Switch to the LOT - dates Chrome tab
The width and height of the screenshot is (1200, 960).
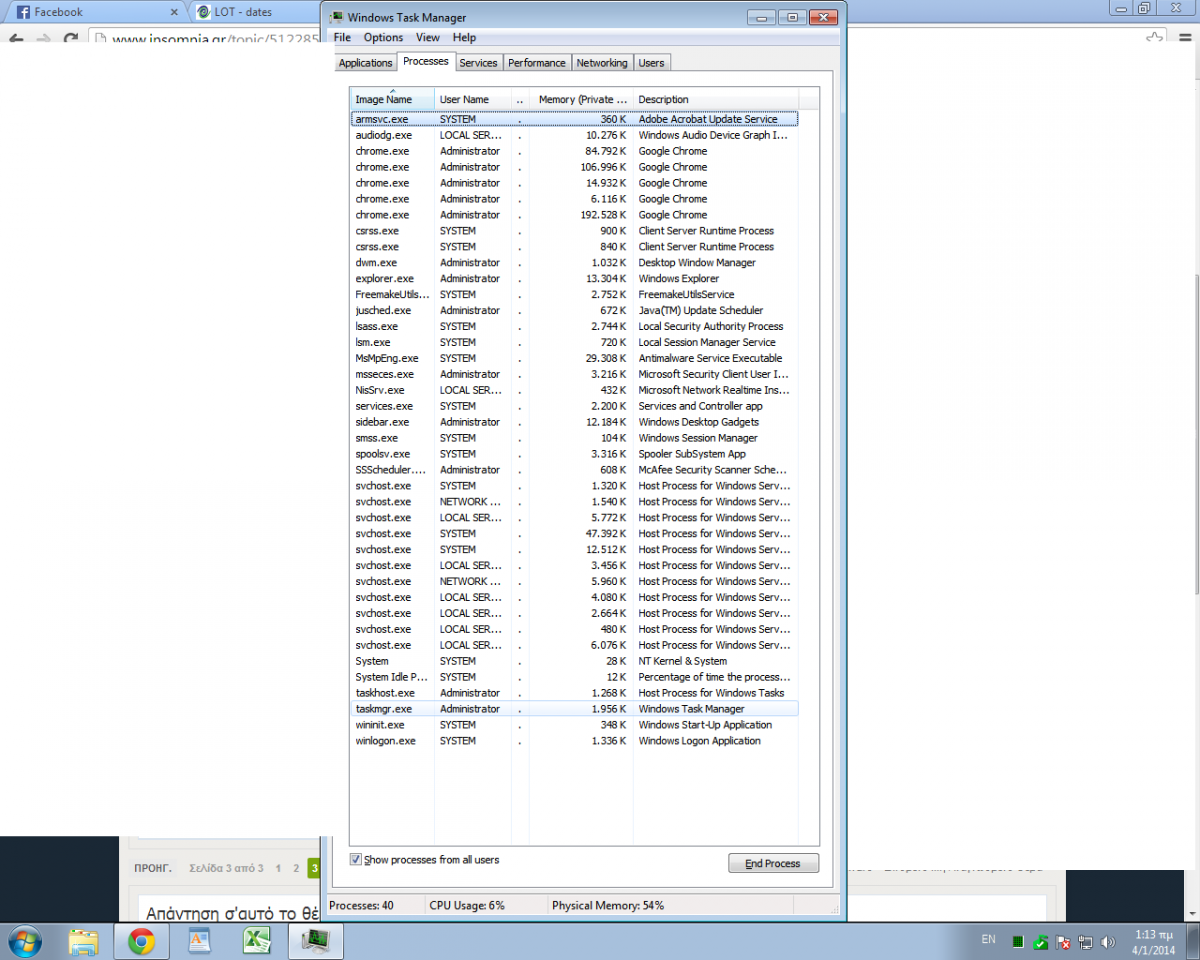point(255,12)
